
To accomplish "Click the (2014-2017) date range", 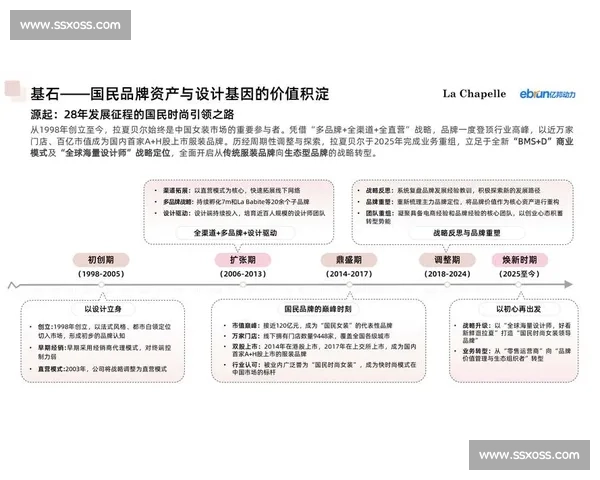I will [x=349, y=274].
